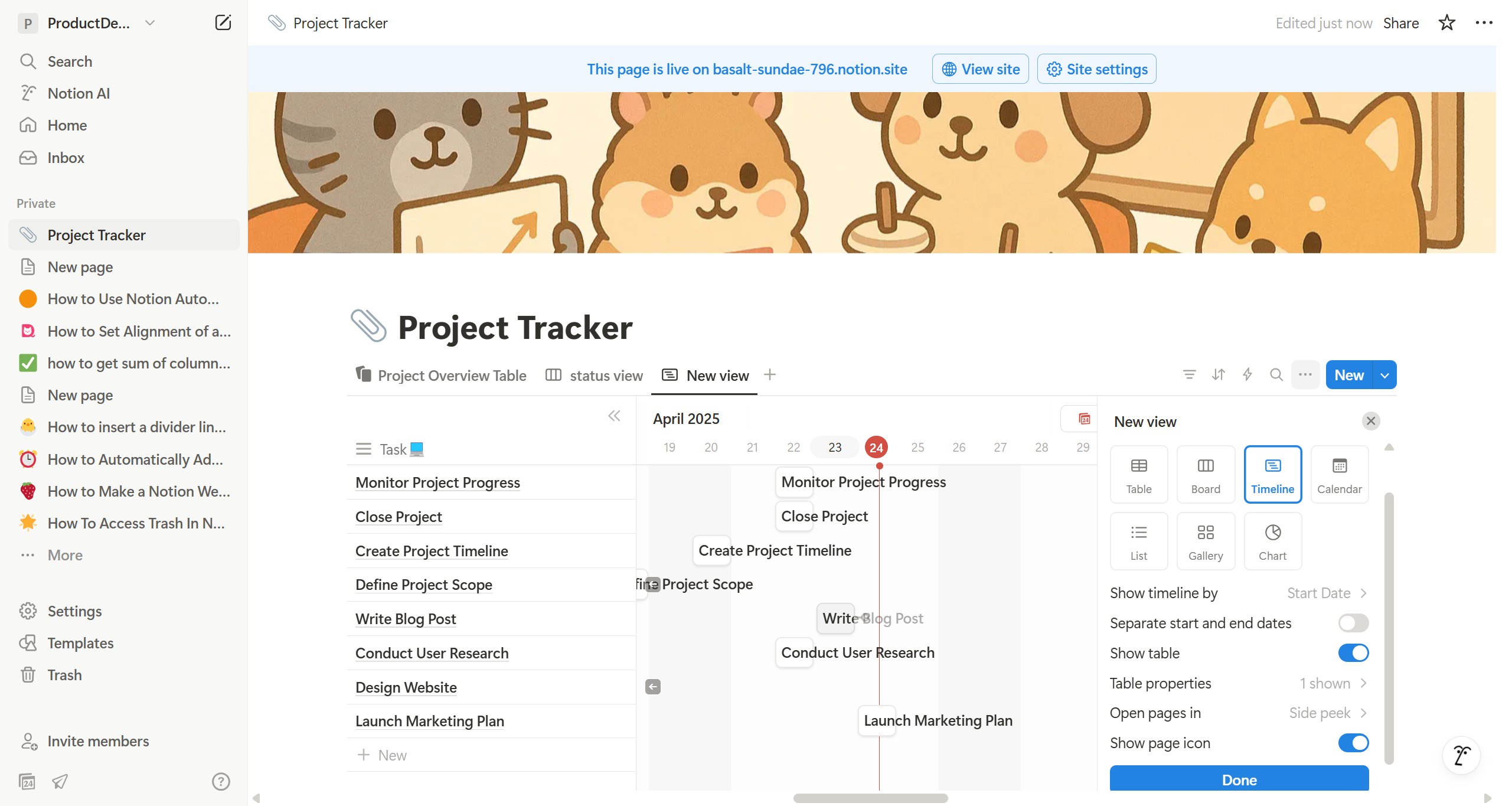Select the Timeline view type

[x=1272, y=475]
